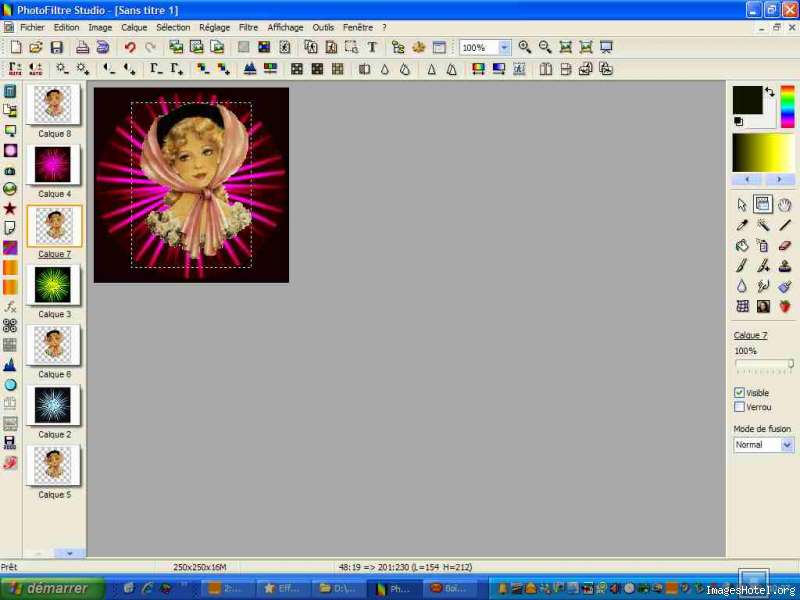This screenshot has height=600, width=800.
Task: Apply Auto levels from the adjustment toolbar
Action: [15, 69]
